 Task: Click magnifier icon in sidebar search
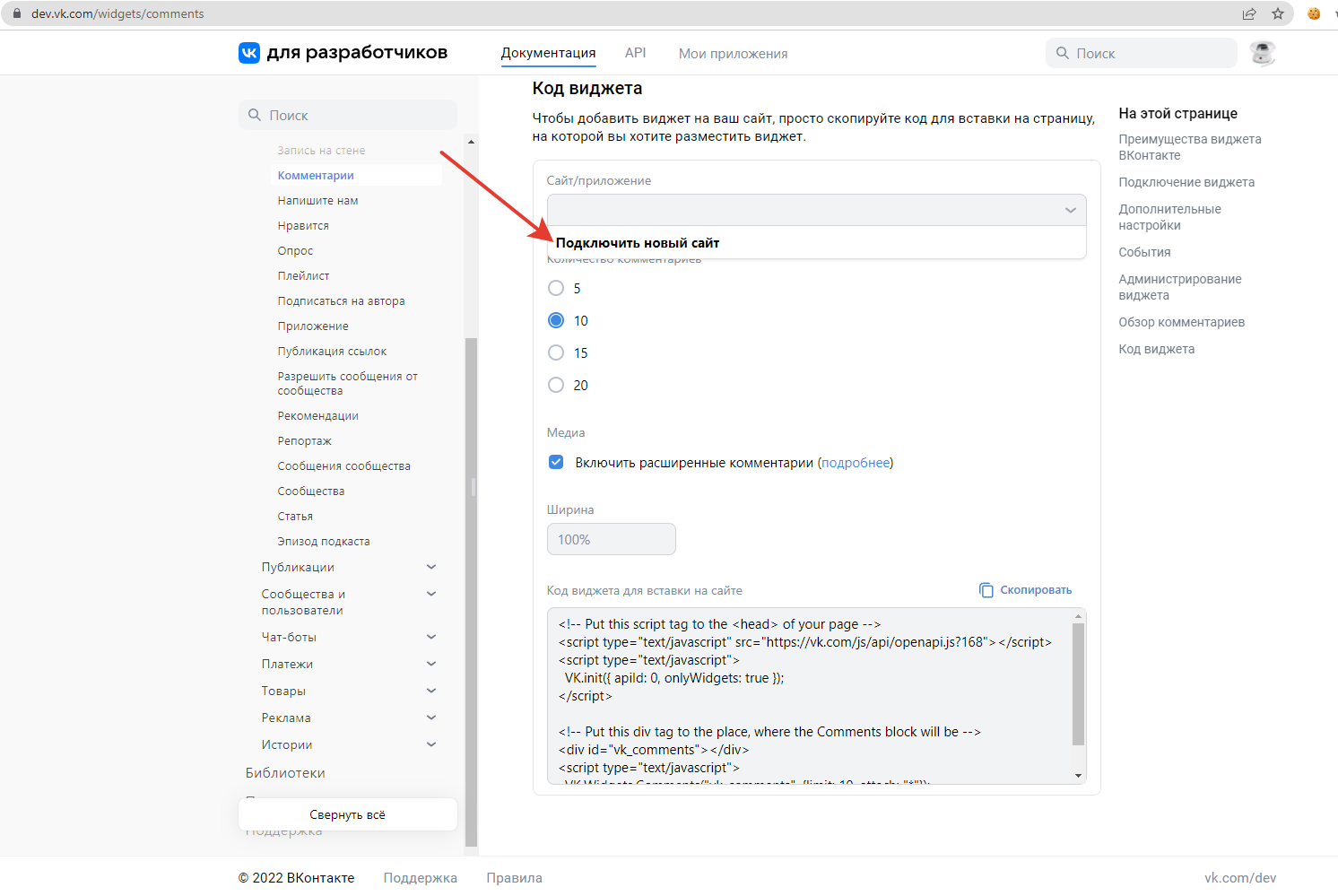(255, 115)
